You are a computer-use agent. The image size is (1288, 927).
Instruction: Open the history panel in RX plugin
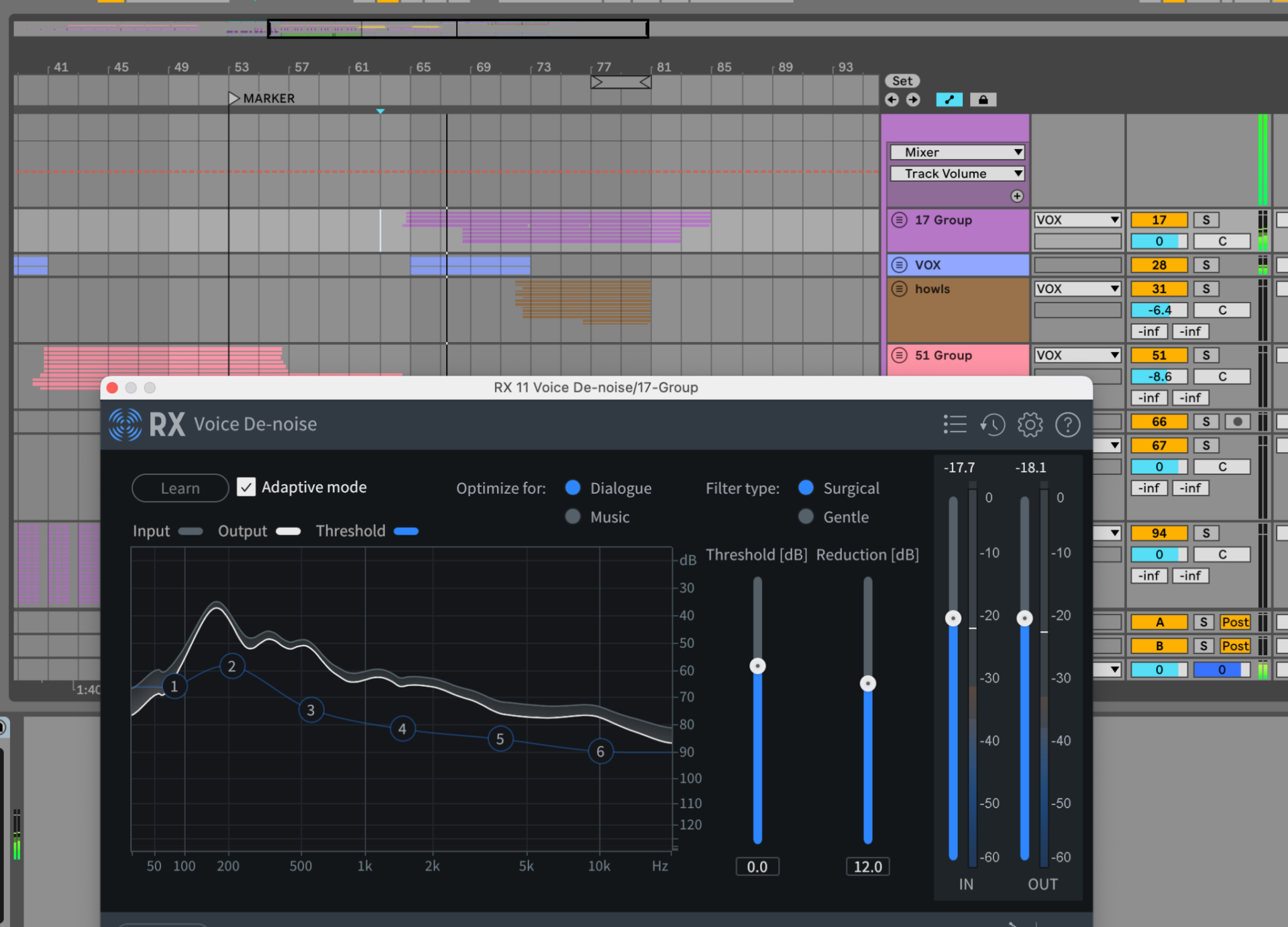(x=993, y=424)
